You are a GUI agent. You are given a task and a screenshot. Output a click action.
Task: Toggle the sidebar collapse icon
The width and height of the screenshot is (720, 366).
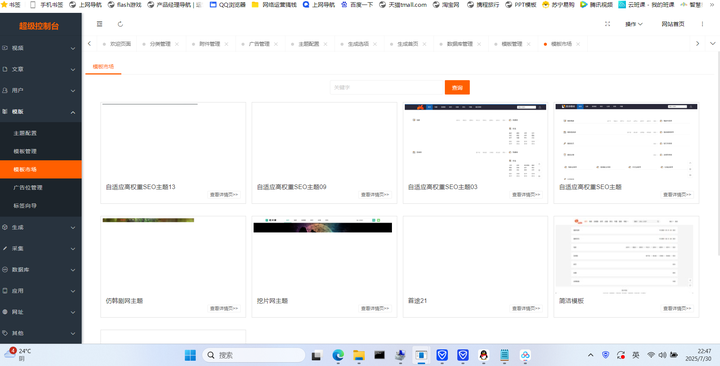[x=100, y=24]
